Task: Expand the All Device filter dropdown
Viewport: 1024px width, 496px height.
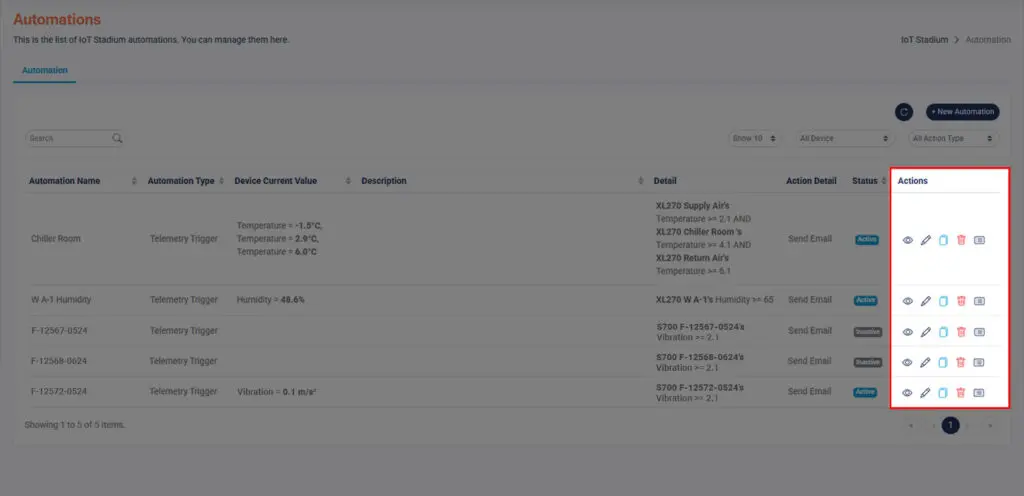Action: click(844, 138)
